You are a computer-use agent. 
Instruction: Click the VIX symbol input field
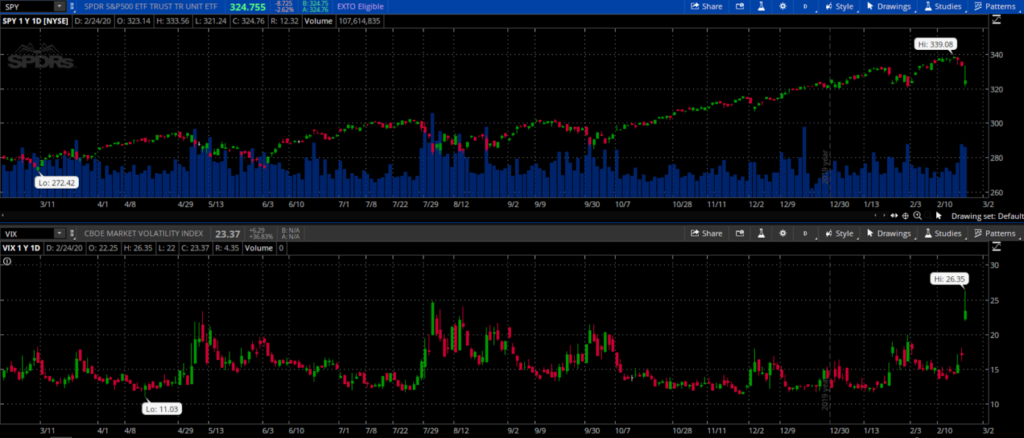click(x=27, y=233)
